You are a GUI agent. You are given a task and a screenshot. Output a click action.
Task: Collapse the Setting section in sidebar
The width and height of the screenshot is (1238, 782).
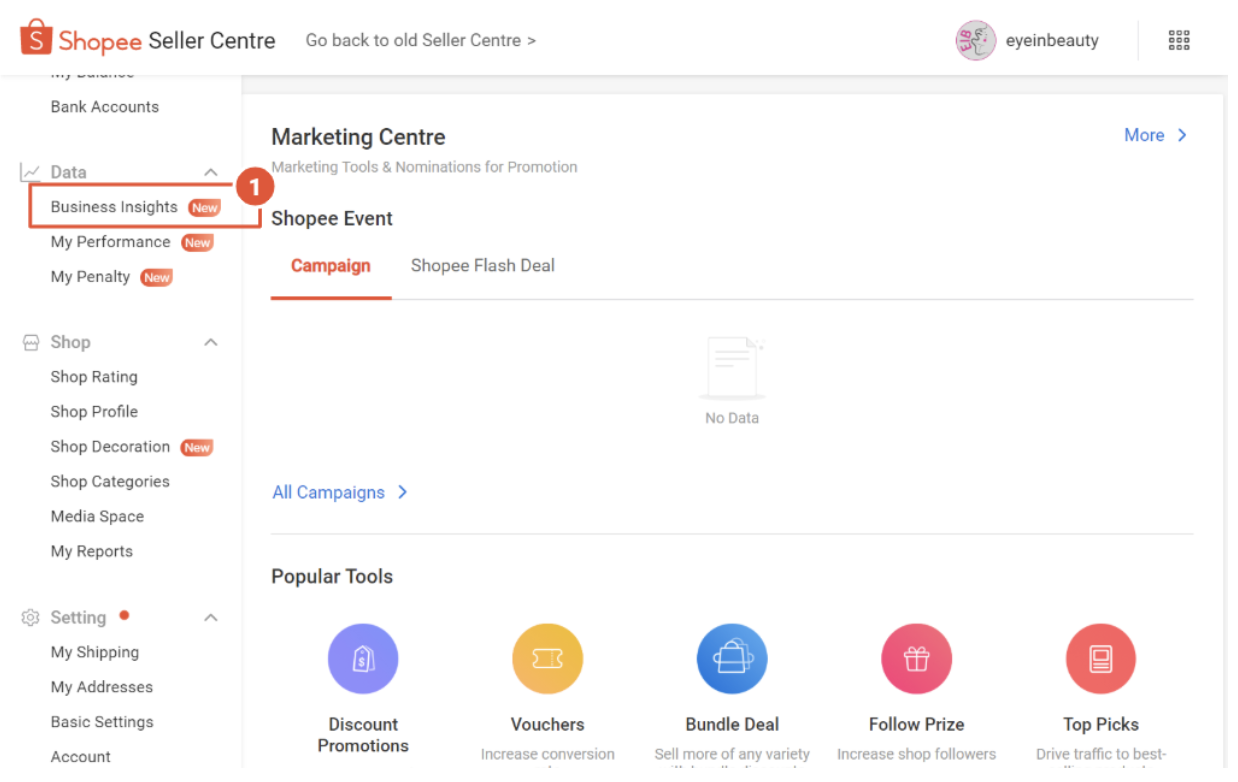pyautogui.click(x=210, y=617)
